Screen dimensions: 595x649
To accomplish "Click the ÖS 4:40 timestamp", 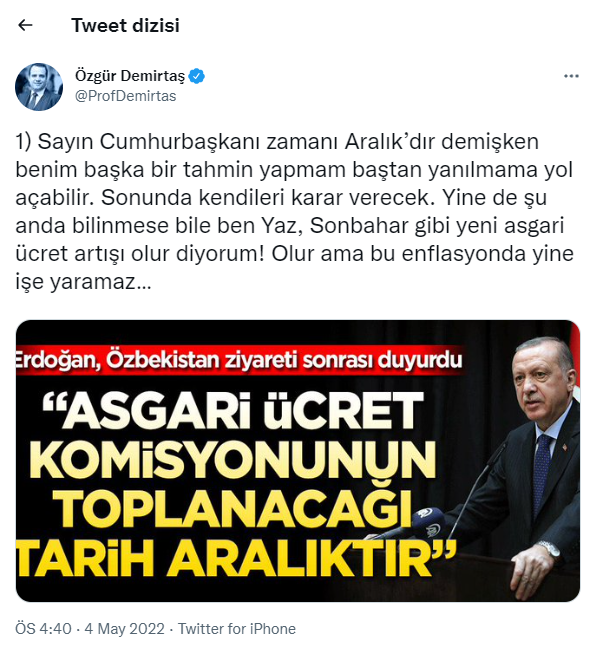I will (43, 629).
